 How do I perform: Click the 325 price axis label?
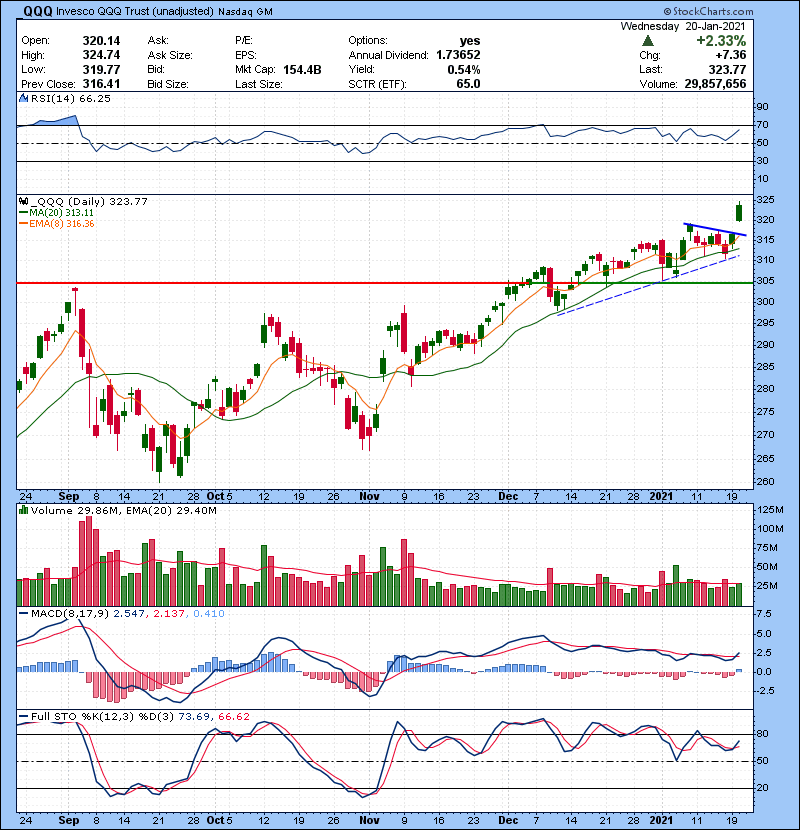tap(766, 200)
